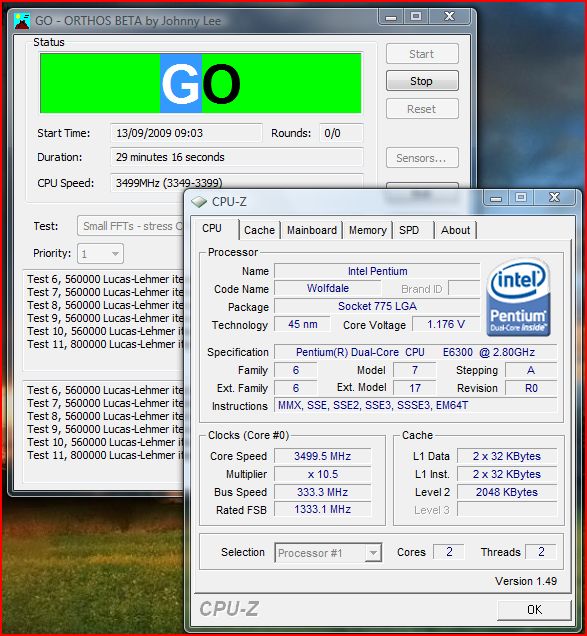
Task: Minimize the CPU-Z window
Action: click(x=496, y=198)
